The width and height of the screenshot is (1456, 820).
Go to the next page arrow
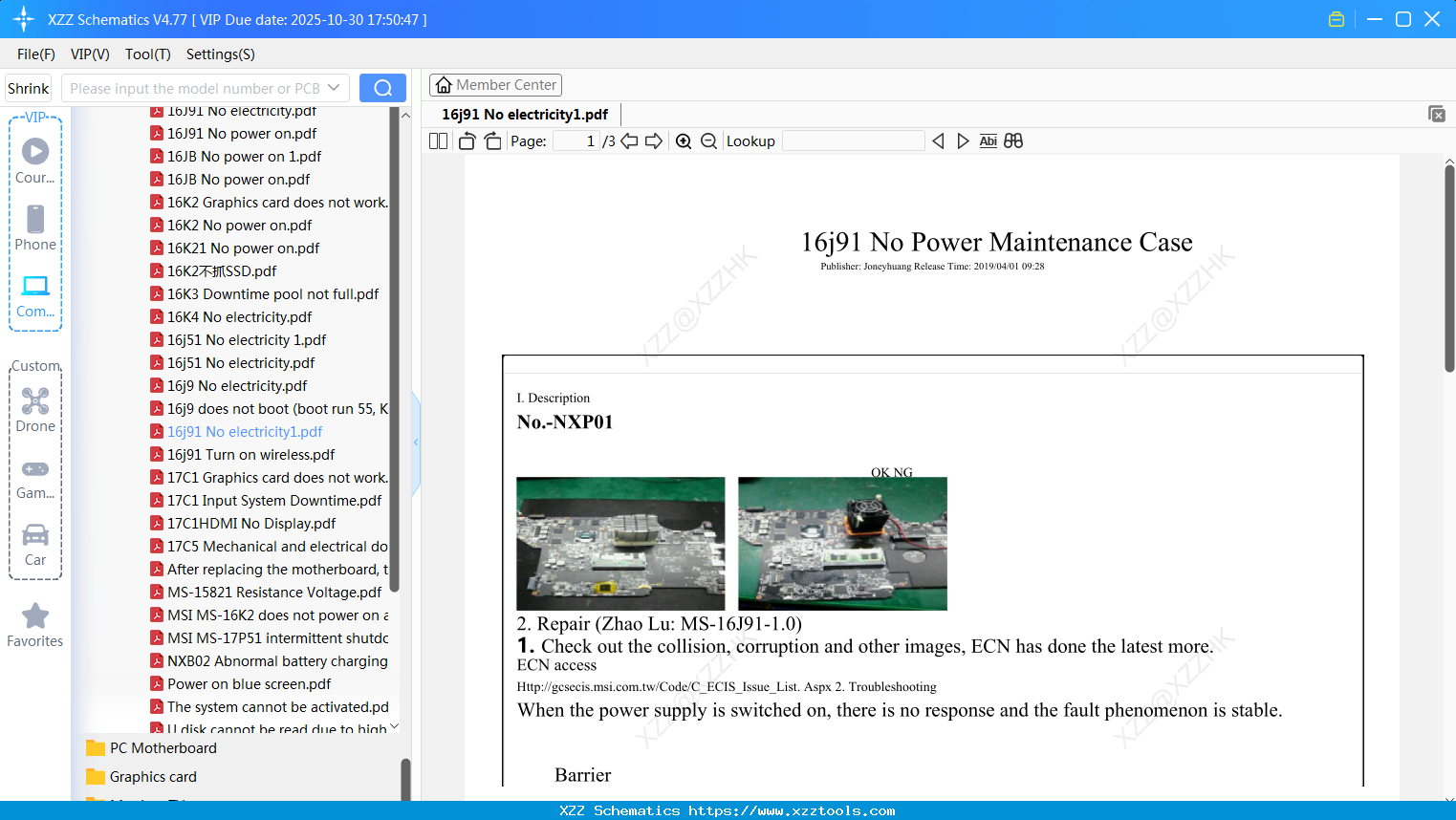654,141
